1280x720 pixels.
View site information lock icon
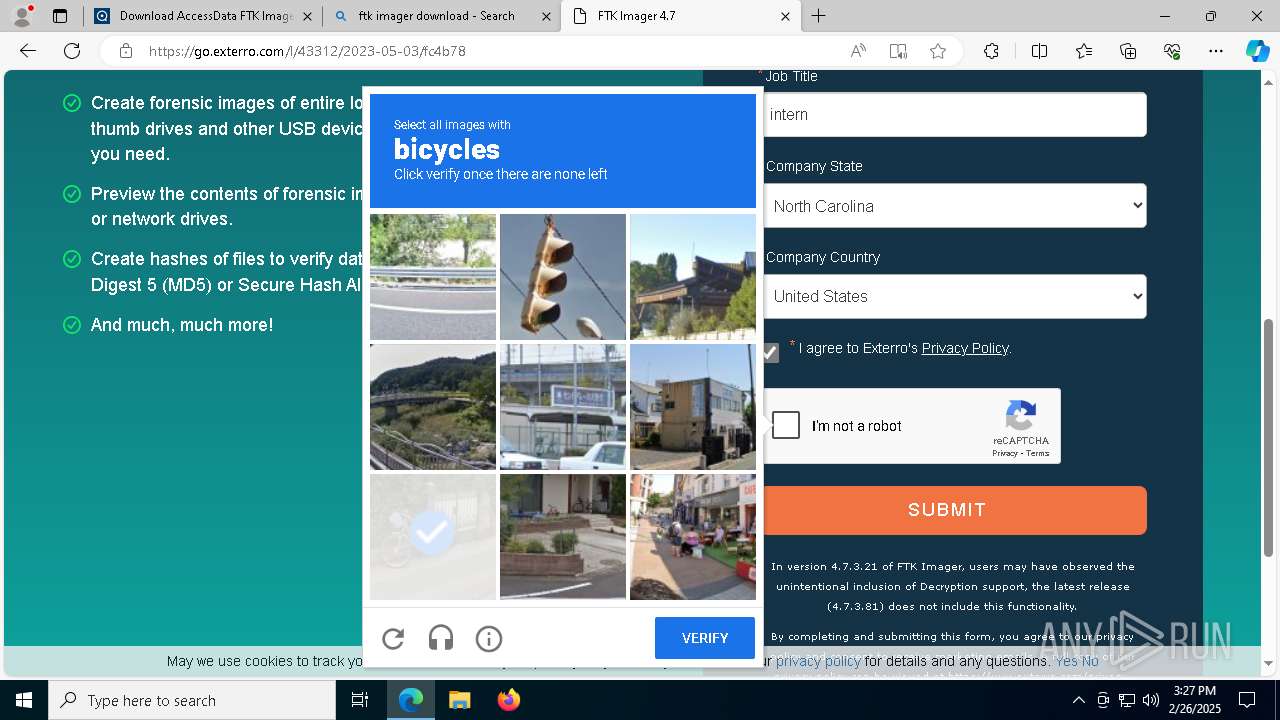pyautogui.click(x=126, y=51)
